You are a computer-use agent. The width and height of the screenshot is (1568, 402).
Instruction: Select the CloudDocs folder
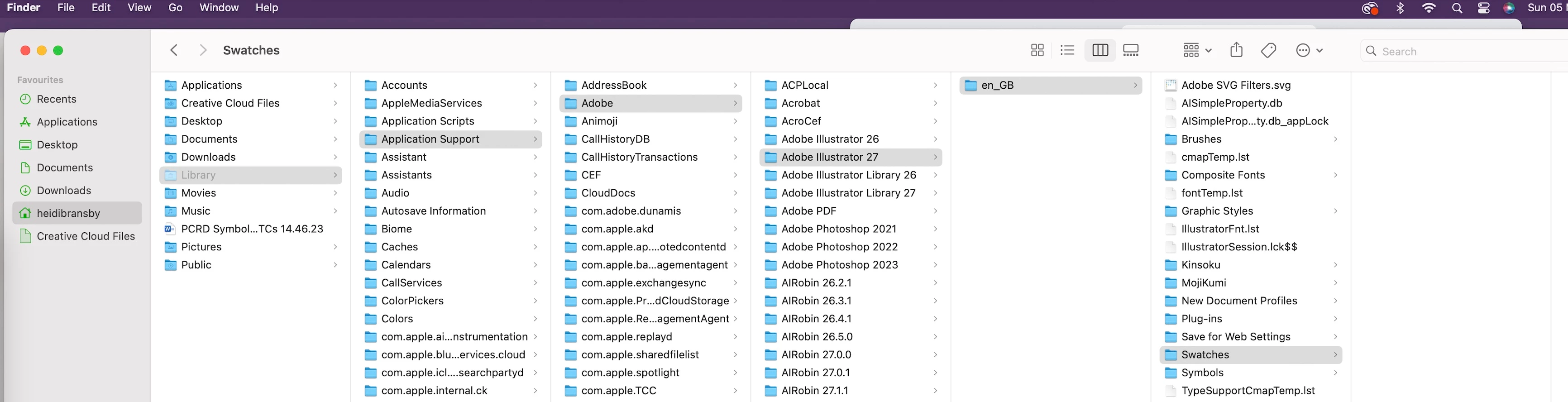pos(651,193)
